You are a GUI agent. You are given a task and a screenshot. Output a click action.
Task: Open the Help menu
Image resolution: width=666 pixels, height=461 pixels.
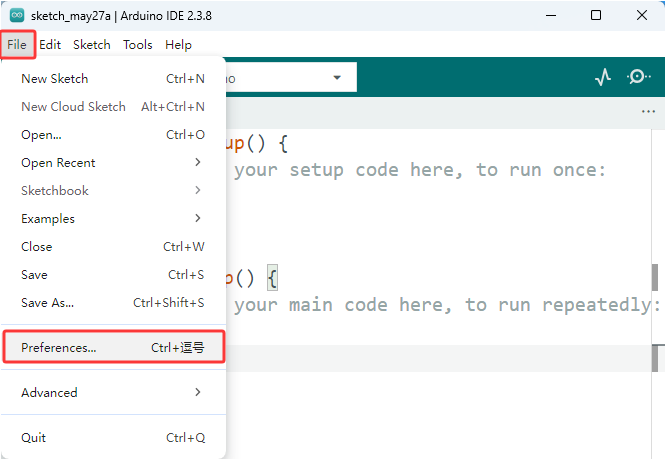click(x=178, y=45)
